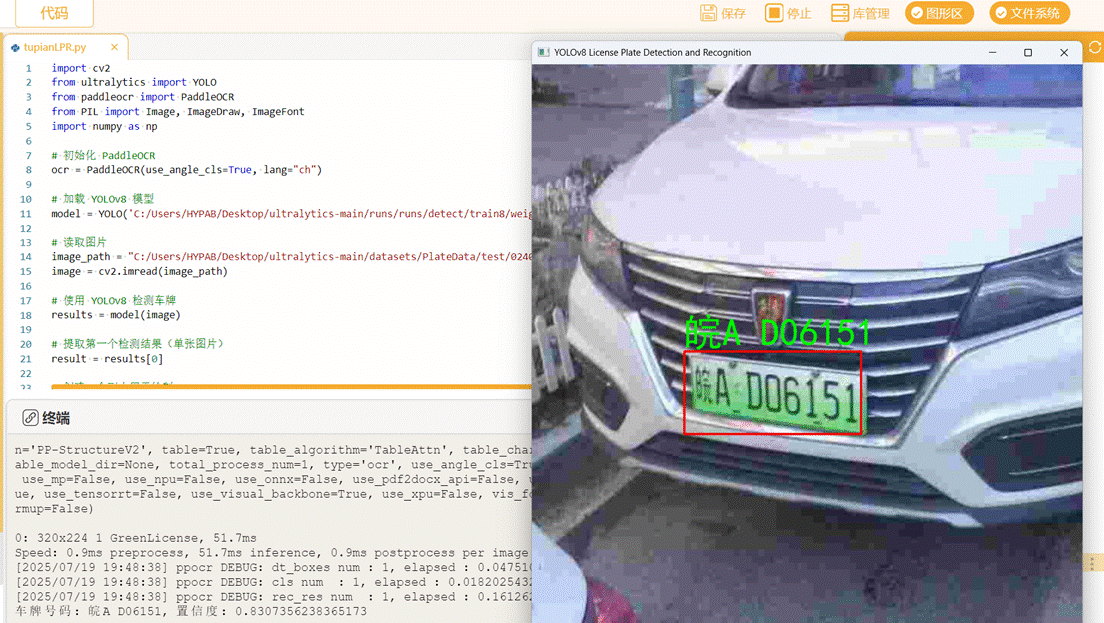Image resolution: width=1104 pixels, height=623 pixels.
Task: Click the 'model = YOLO(' line
Action: pyautogui.click(x=291, y=213)
